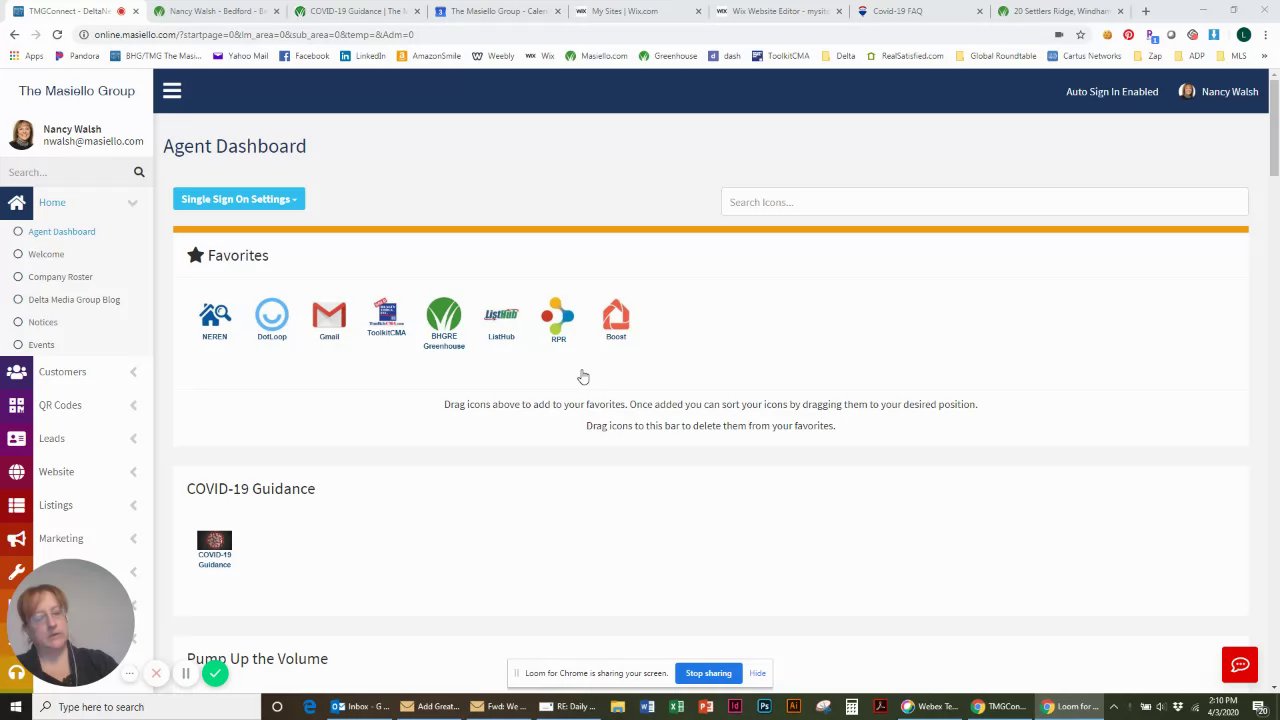Open Outlook Inbox on taskbar
The height and width of the screenshot is (720, 1280).
[361, 707]
